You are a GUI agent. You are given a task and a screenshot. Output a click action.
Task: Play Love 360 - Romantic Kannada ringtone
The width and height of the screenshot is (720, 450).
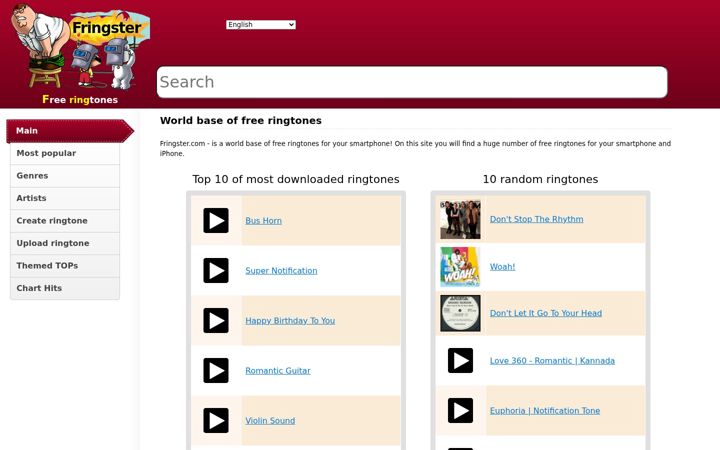(x=461, y=360)
